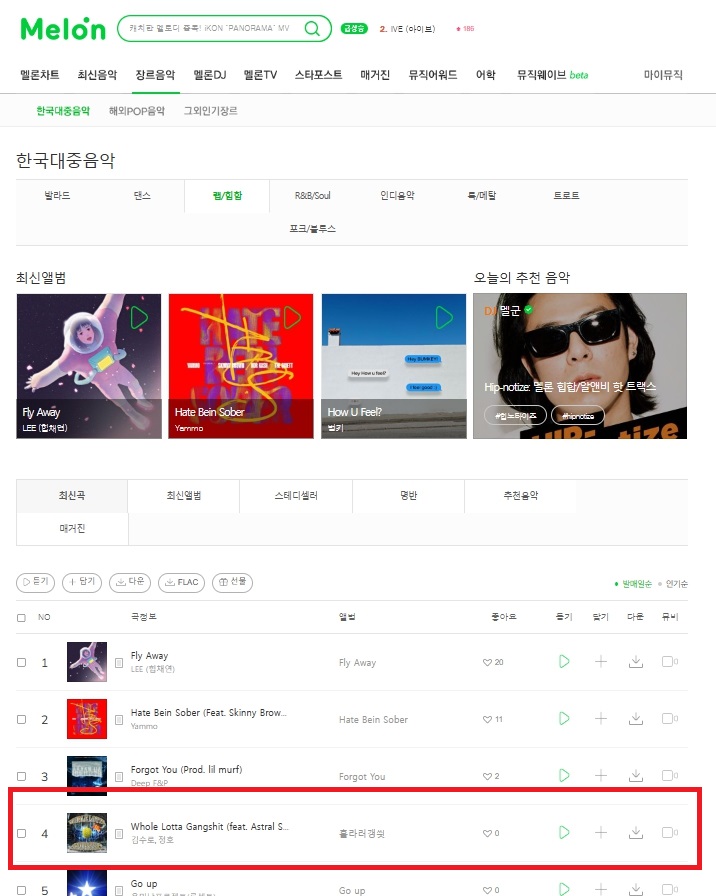The image size is (716, 896).
Task: Switch to the R&B/Soul genre tab
Action: [x=313, y=195]
